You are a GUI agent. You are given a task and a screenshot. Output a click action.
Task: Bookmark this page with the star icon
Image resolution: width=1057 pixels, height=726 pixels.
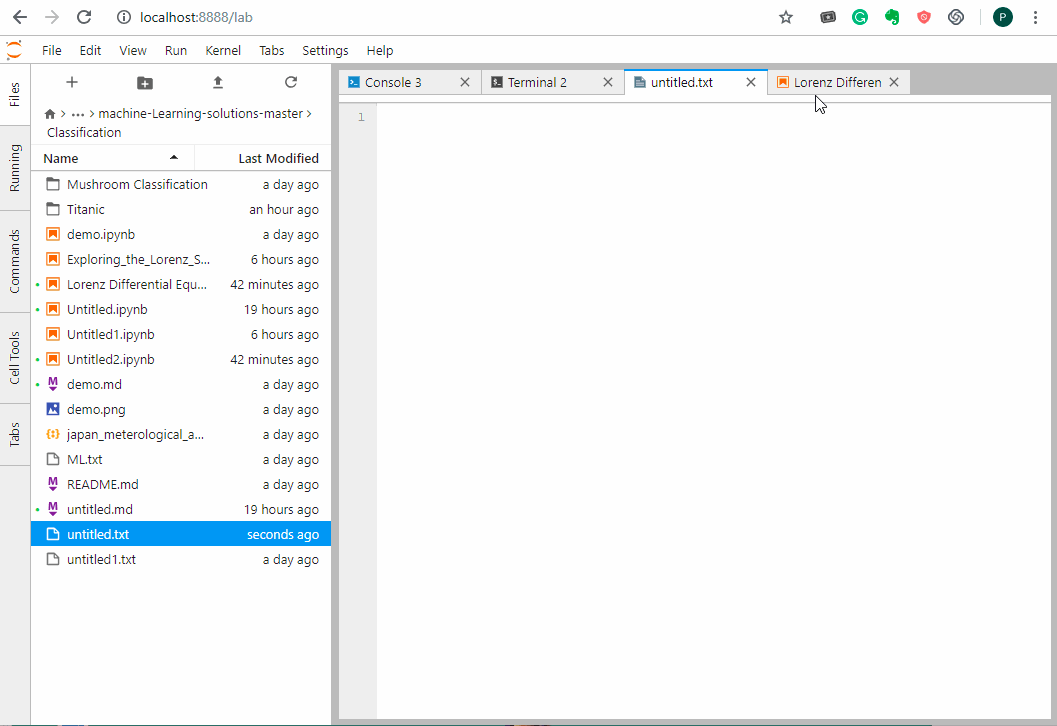(x=786, y=17)
